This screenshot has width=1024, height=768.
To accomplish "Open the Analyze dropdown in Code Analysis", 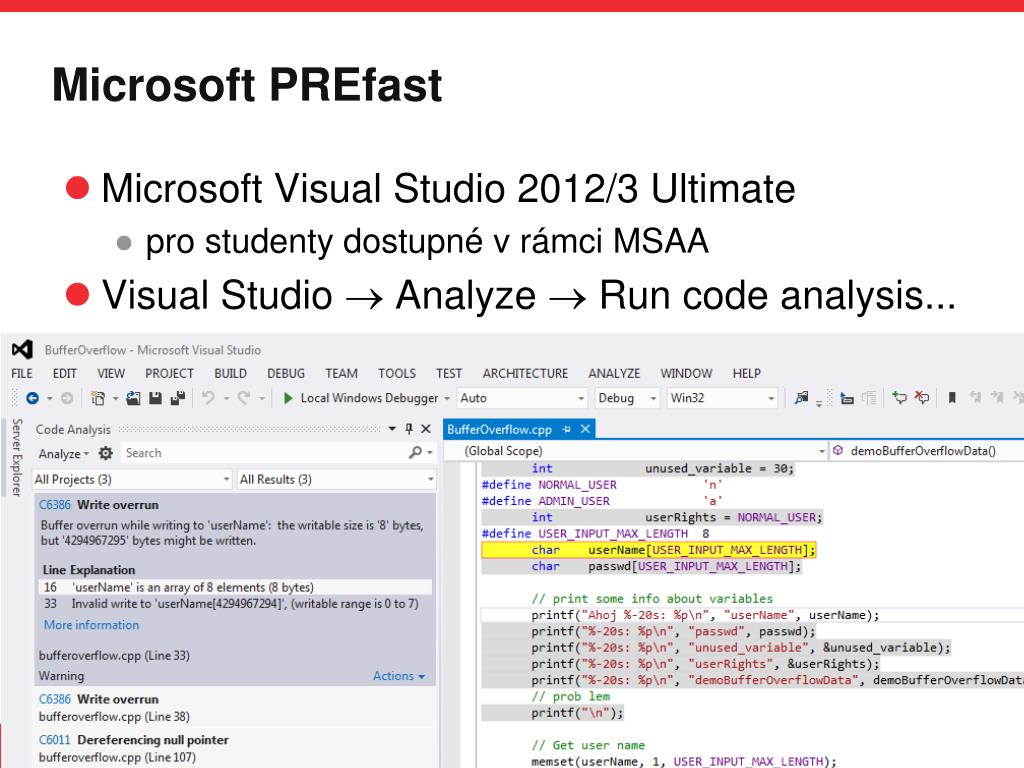I will click(63, 454).
